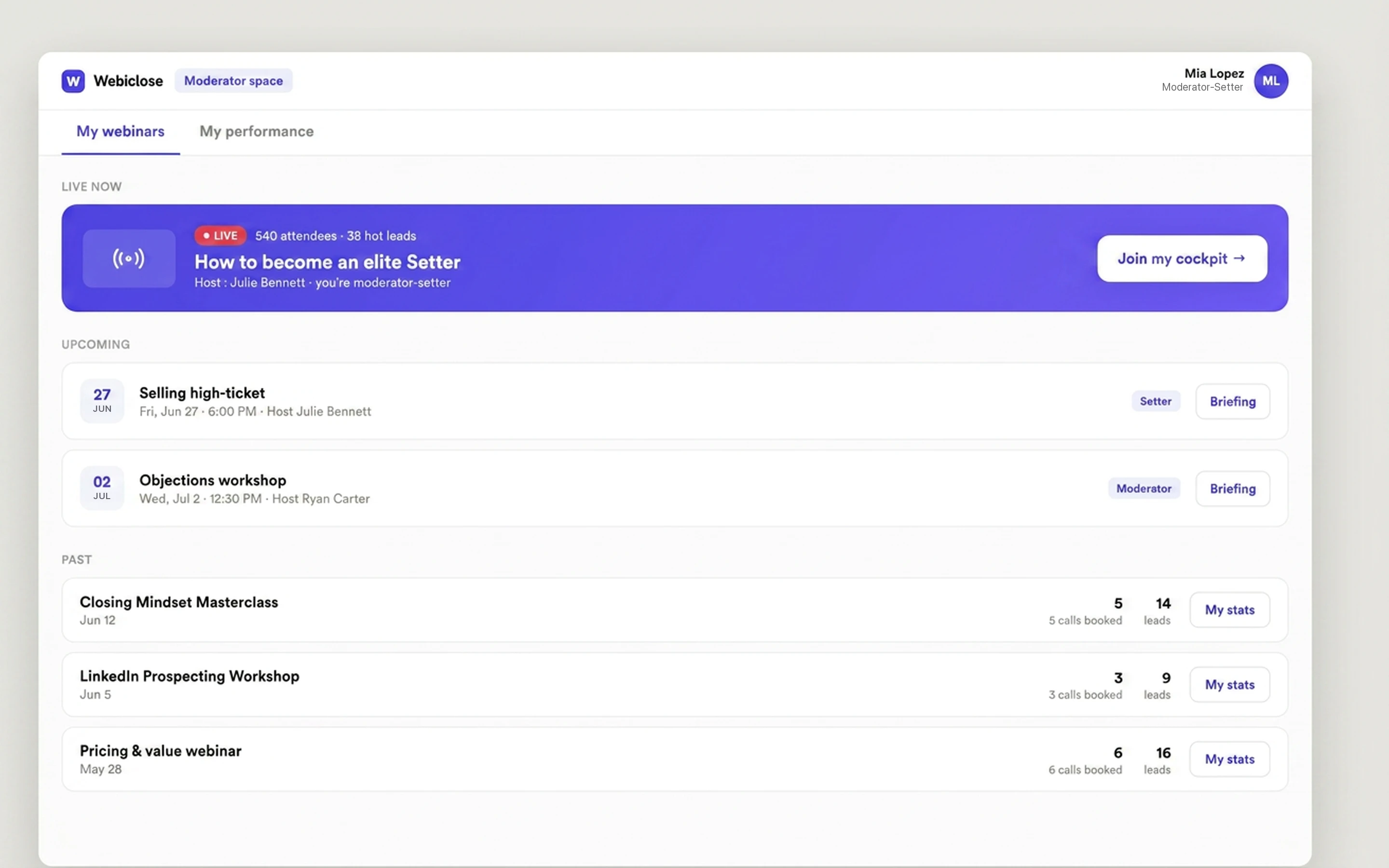Click the red LIVE badge
This screenshot has width=1389, height=868.
point(220,235)
